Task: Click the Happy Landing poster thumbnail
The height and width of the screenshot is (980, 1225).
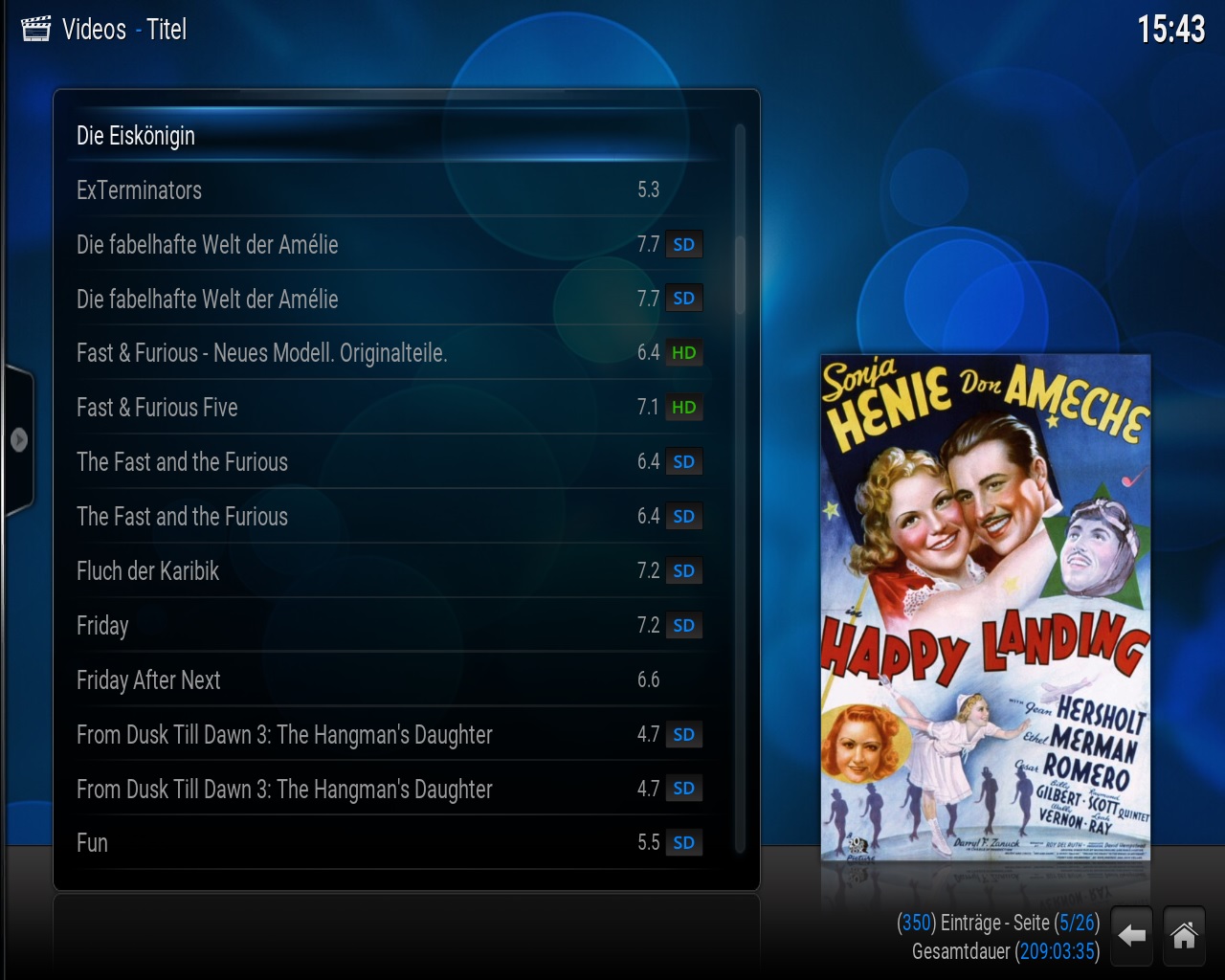Action: 986,608
